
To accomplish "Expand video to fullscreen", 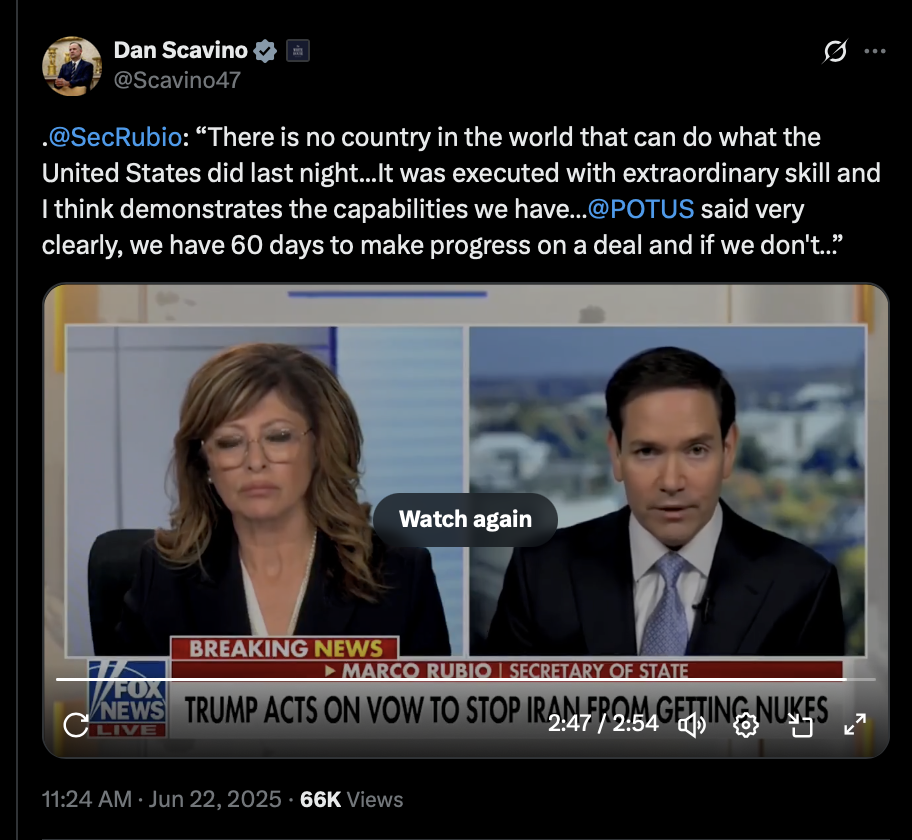I will (855, 725).
